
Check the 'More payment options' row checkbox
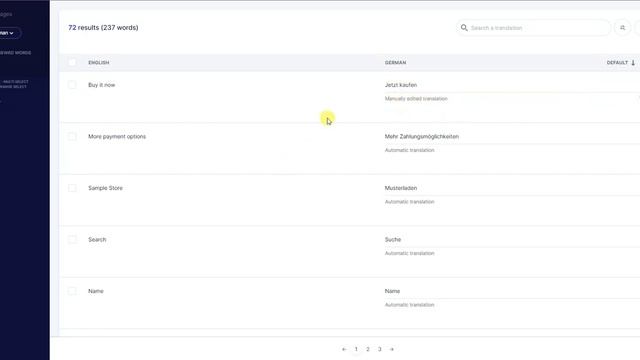pos(72,136)
